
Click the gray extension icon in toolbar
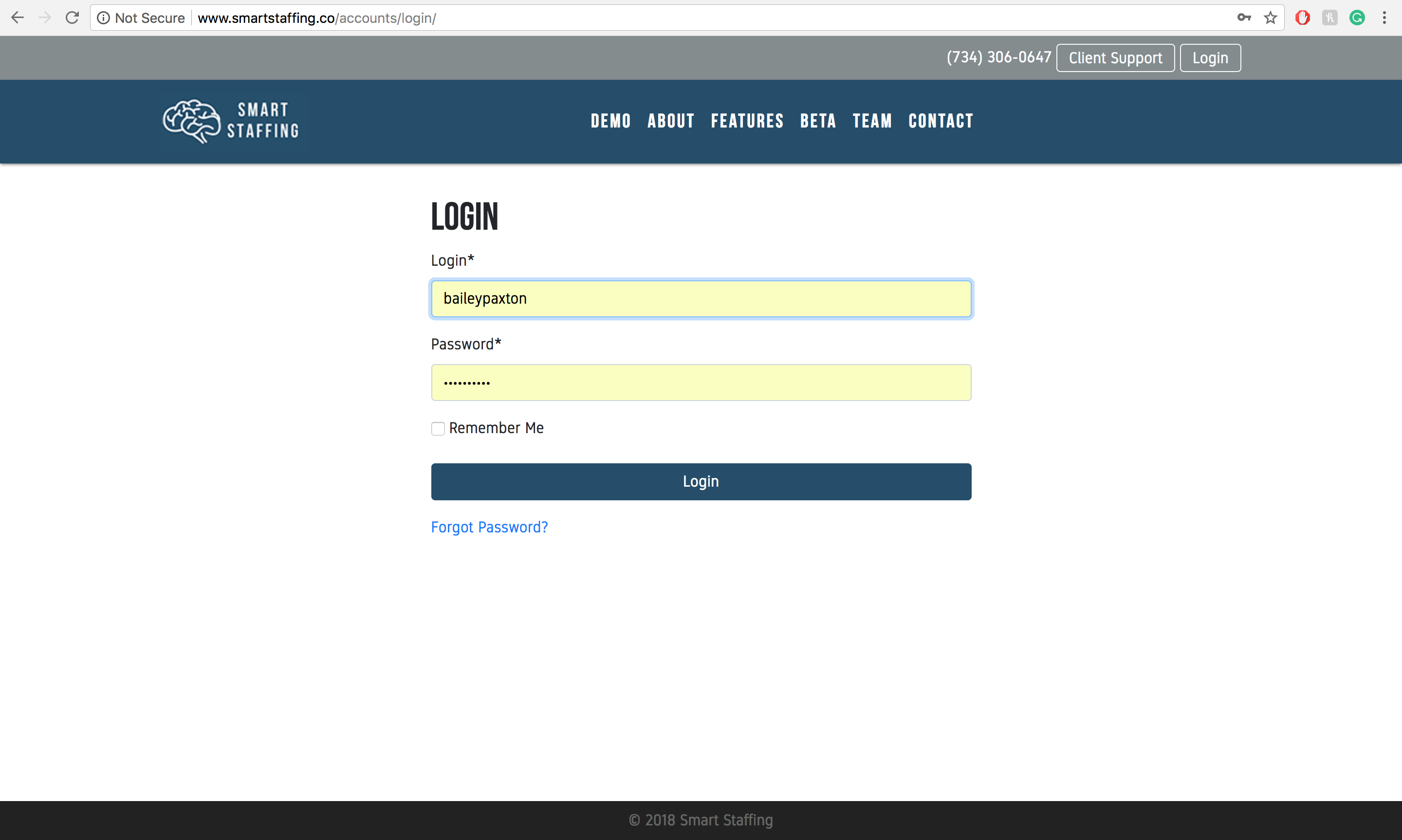[1329, 18]
